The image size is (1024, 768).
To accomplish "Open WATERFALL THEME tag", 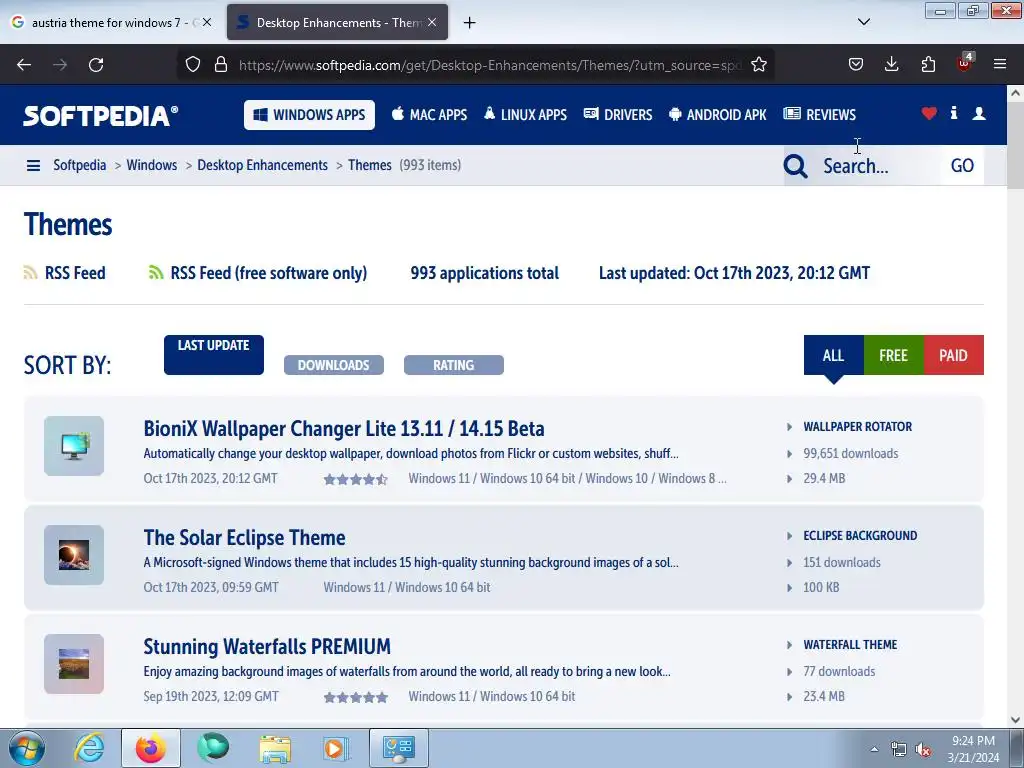I will (850, 645).
